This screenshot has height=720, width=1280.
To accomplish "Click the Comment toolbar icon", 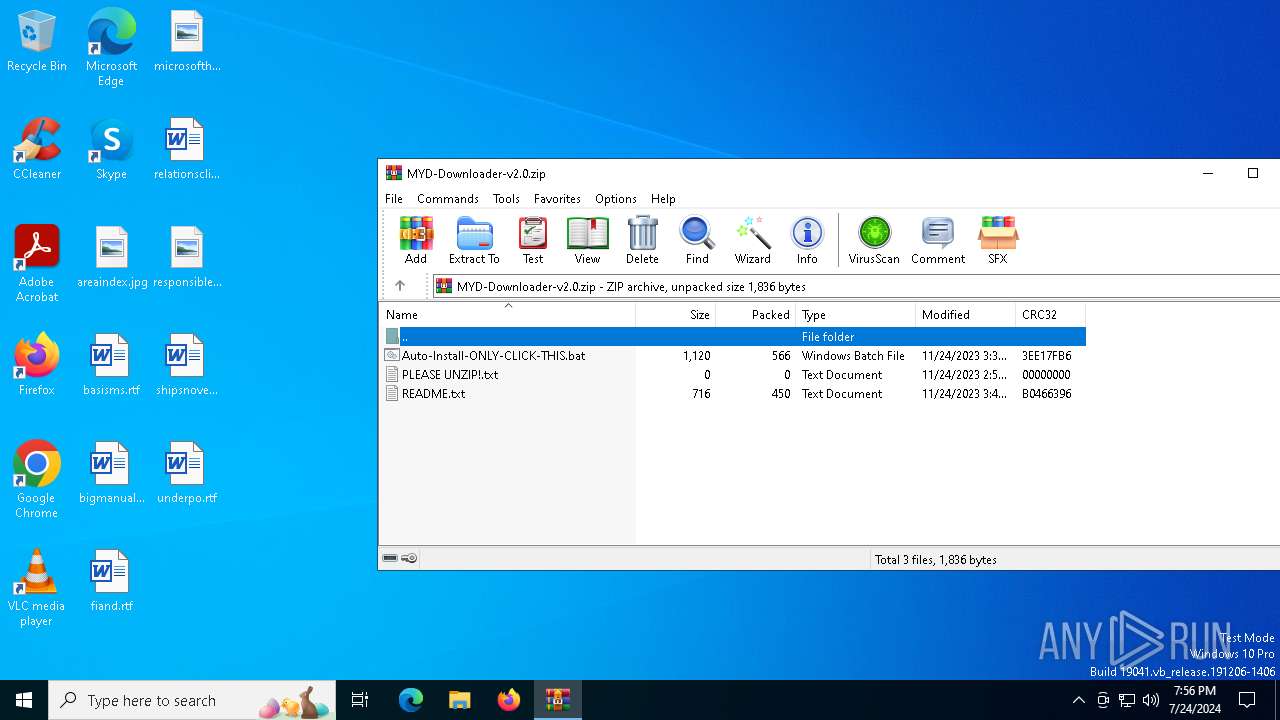I will pos(938,240).
